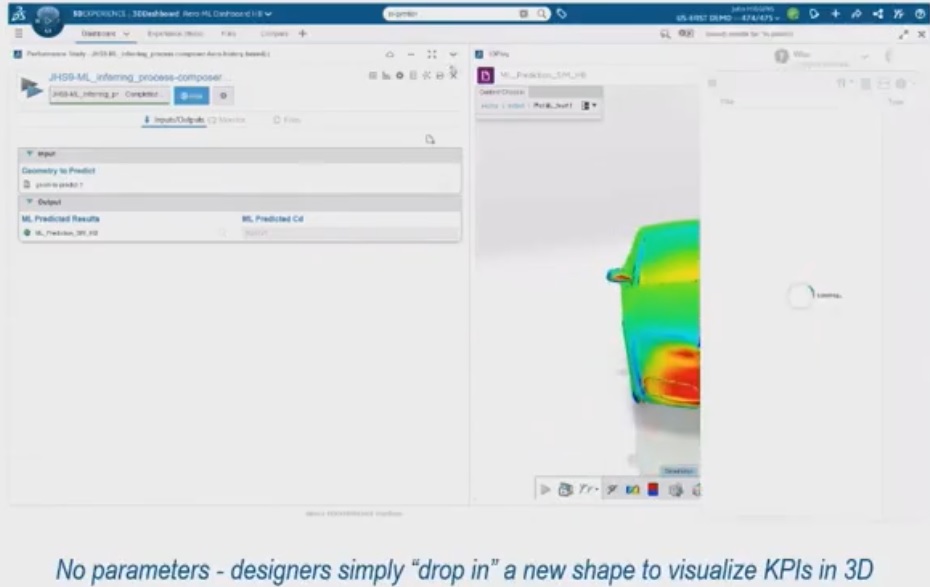This screenshot has height=587, width=930.
Task: Click the magnifier search icon in search bar
Action: (x=542, y=14)
